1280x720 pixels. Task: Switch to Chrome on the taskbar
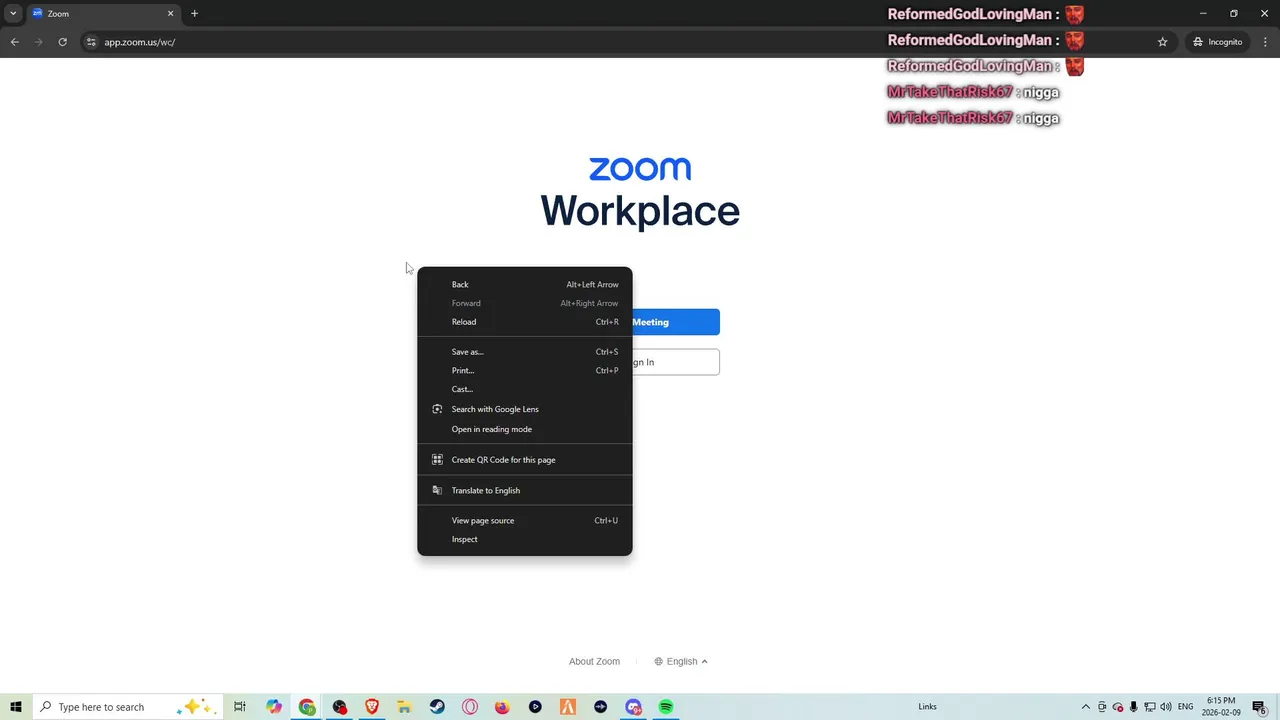pos(307,707)
